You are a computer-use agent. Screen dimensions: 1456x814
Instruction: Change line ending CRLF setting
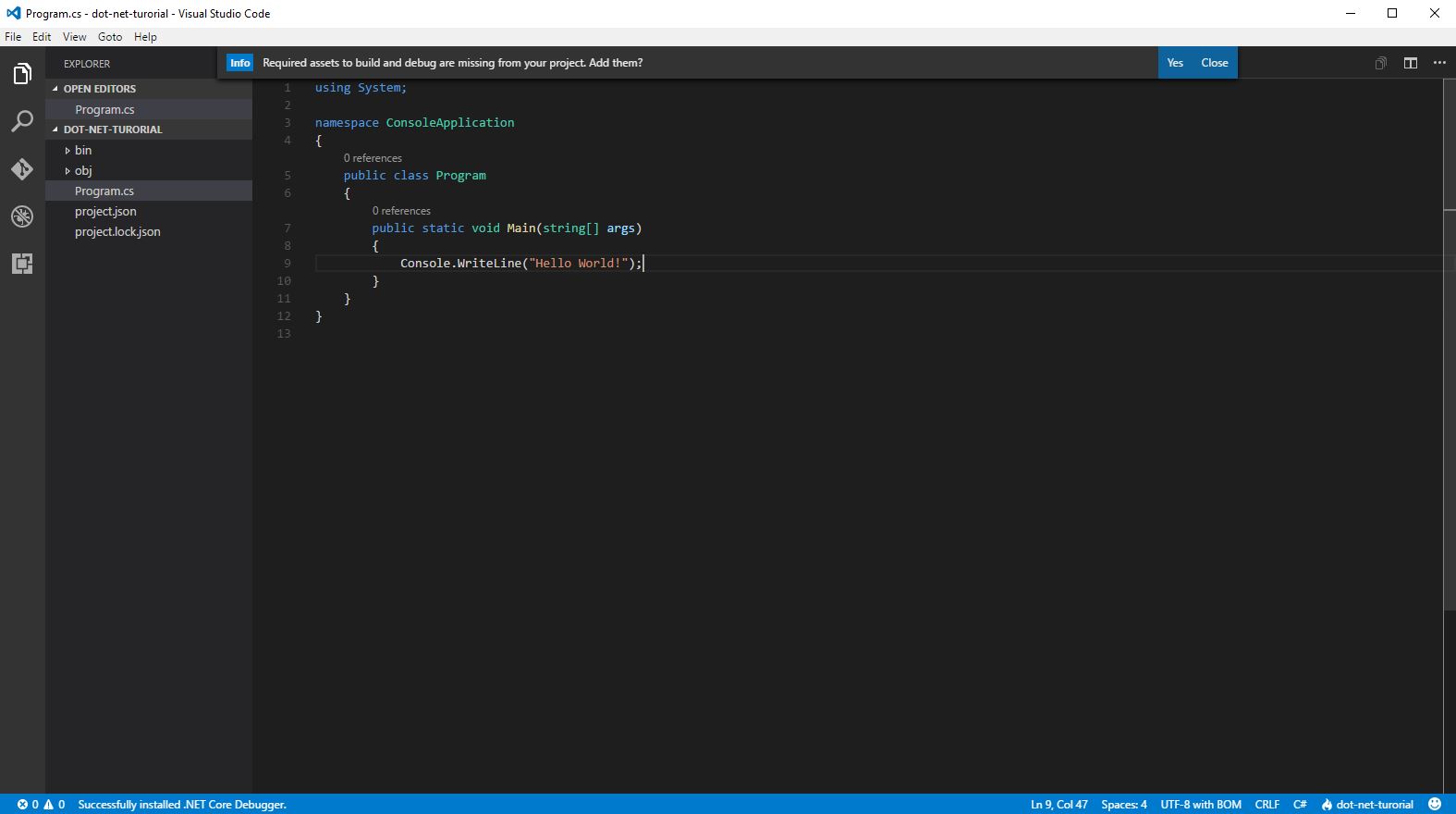tap(1267, 805)
